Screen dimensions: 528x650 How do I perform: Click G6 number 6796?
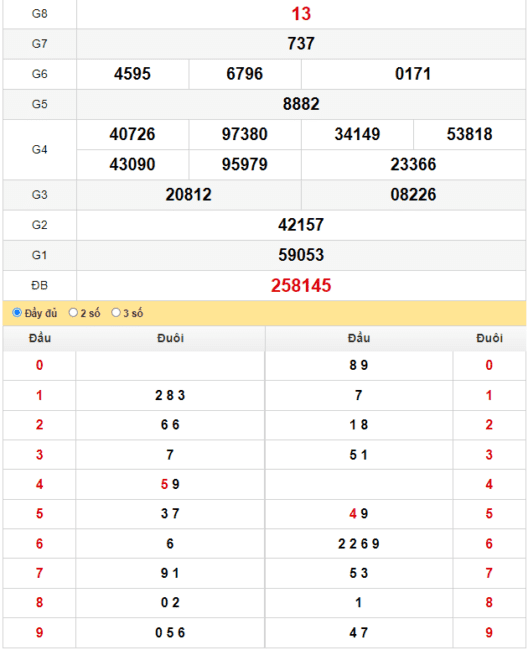tap(245, 74)
